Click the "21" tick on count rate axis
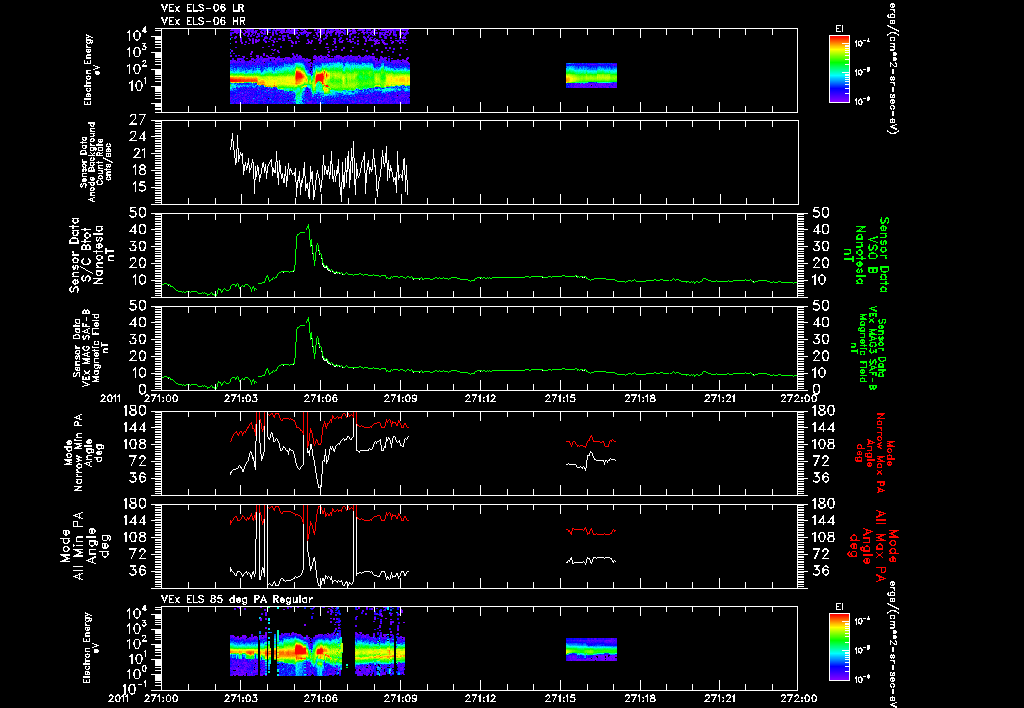Image resolution: width=1024 pixels, height=708 pixels. click(x=137, y=153)
